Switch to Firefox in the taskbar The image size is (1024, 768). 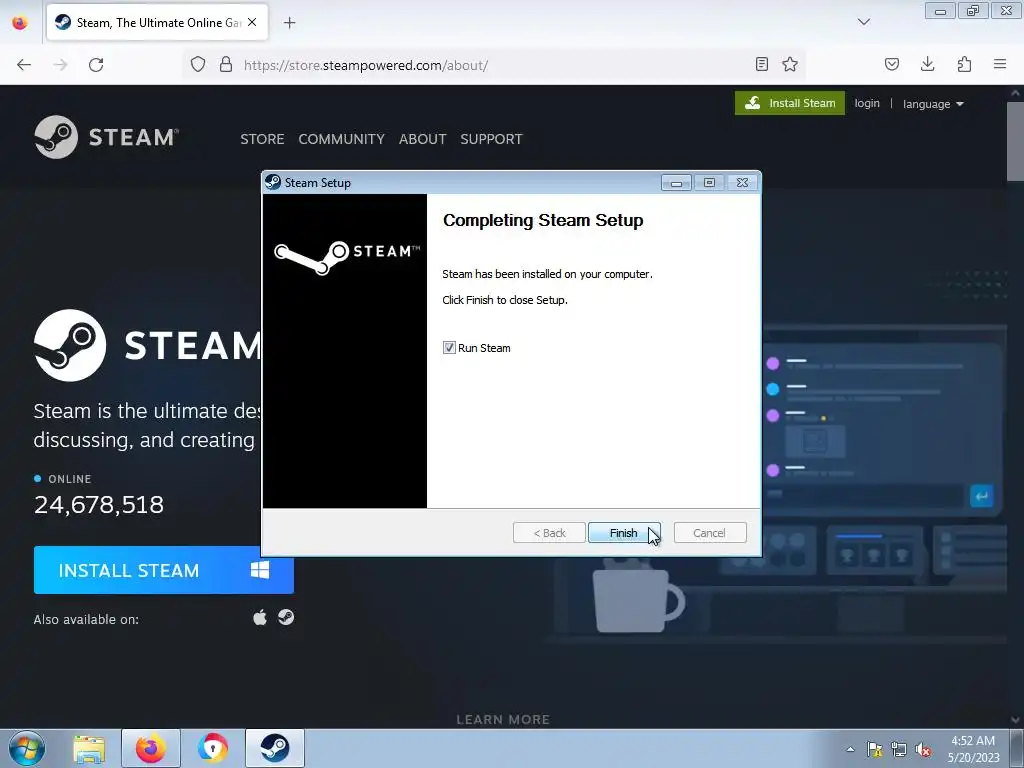point(151,748)
